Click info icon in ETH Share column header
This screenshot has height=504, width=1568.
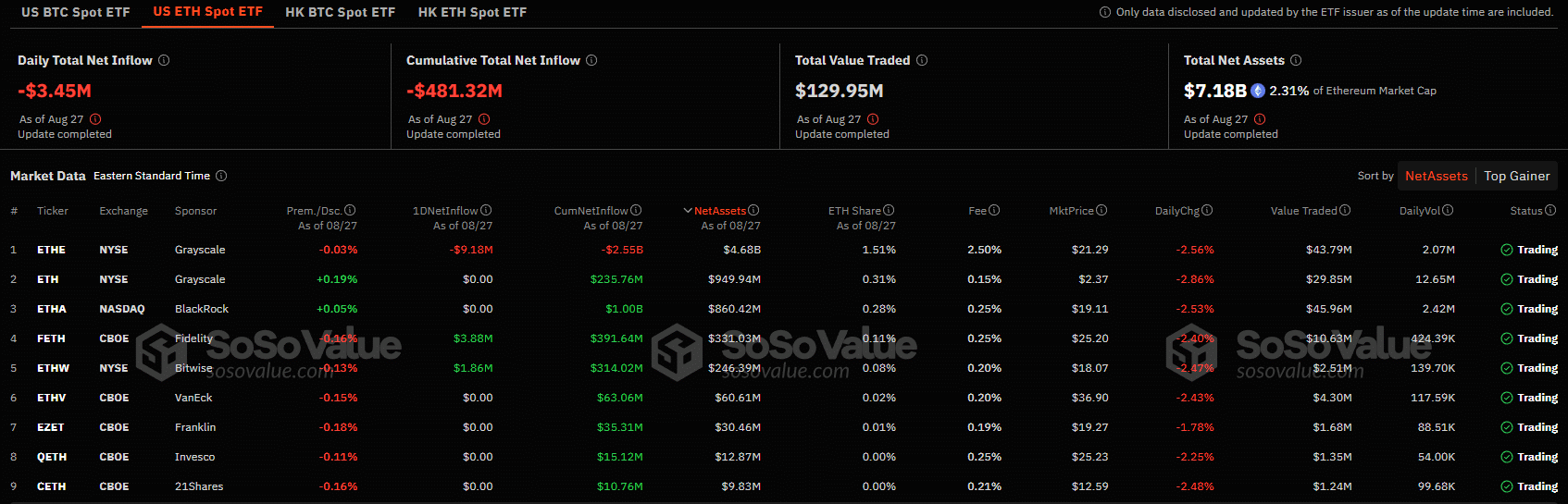[889, 210]
